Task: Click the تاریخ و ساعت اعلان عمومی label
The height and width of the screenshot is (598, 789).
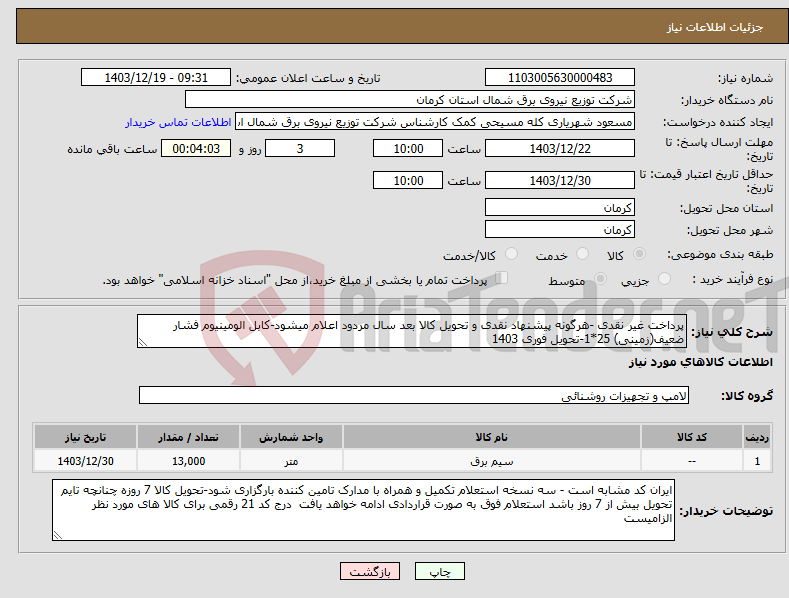Action: click(308, 79)
